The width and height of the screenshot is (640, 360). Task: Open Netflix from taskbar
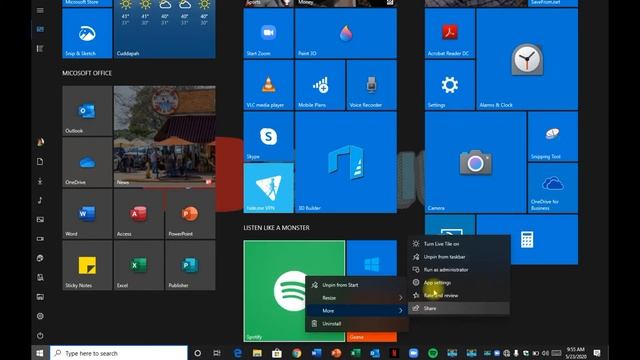tap(394, 353)
